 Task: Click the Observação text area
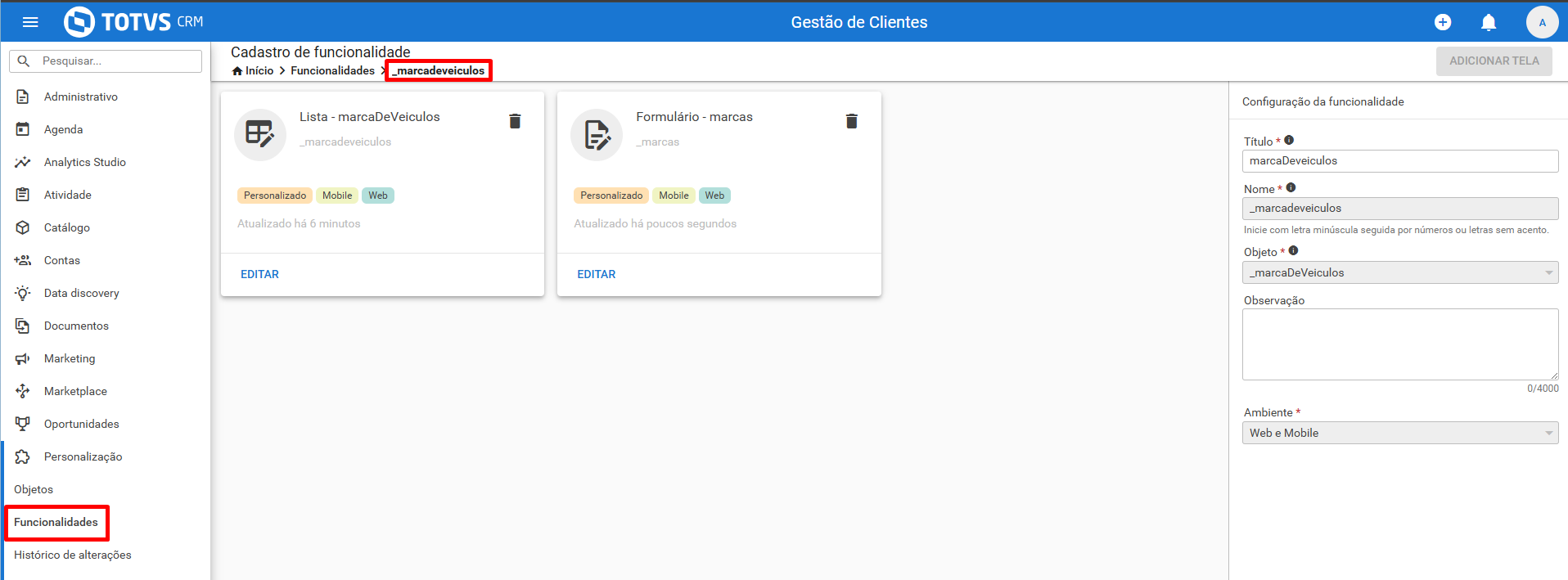tap(1400, 344)
